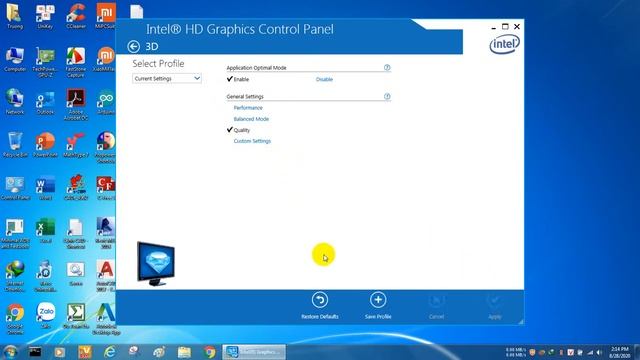Open CCleaner from the desktop
The image size is (640, 360).
pyautogui.click(x=76, y=16)
